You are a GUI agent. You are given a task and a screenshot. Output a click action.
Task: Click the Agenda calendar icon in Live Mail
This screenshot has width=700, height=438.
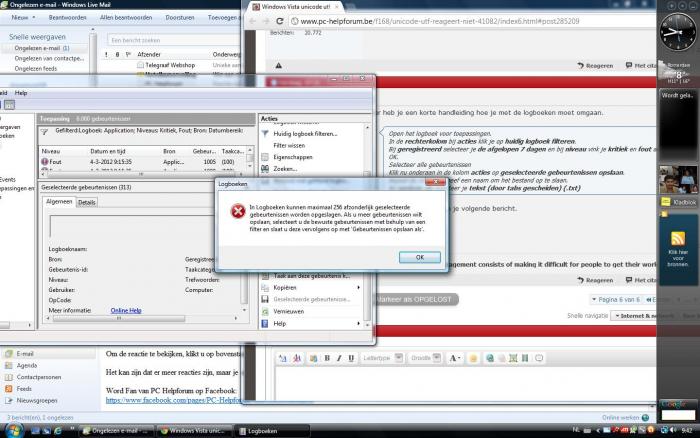(x=8, y=365)
